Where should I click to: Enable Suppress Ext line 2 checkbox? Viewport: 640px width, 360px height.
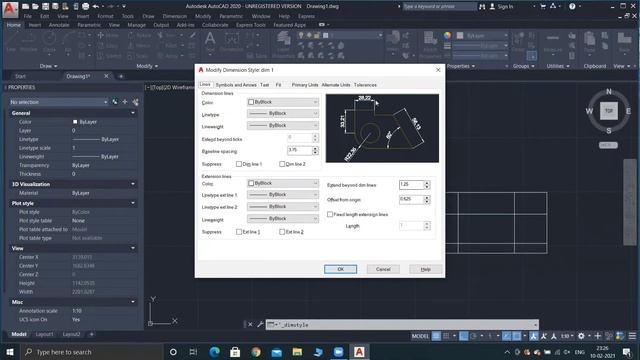(282, 232)
